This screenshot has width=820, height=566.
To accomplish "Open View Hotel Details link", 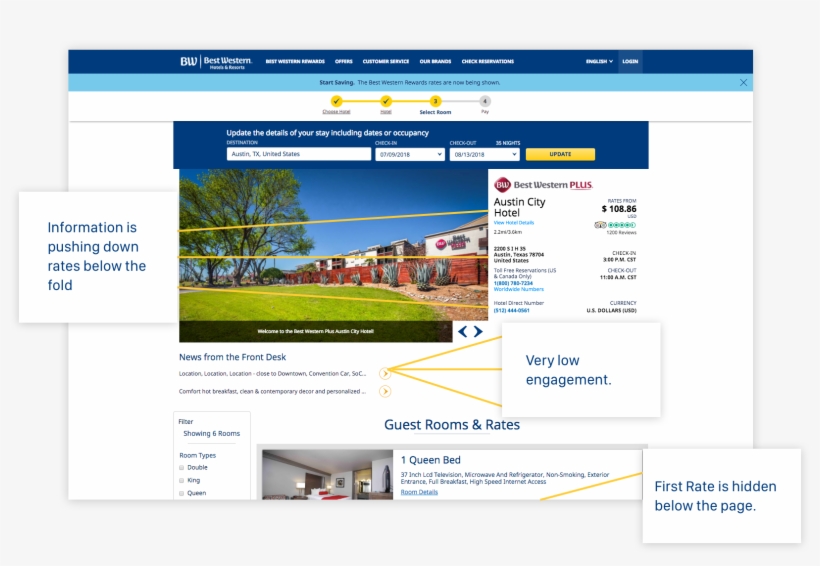I will [514, 223].
